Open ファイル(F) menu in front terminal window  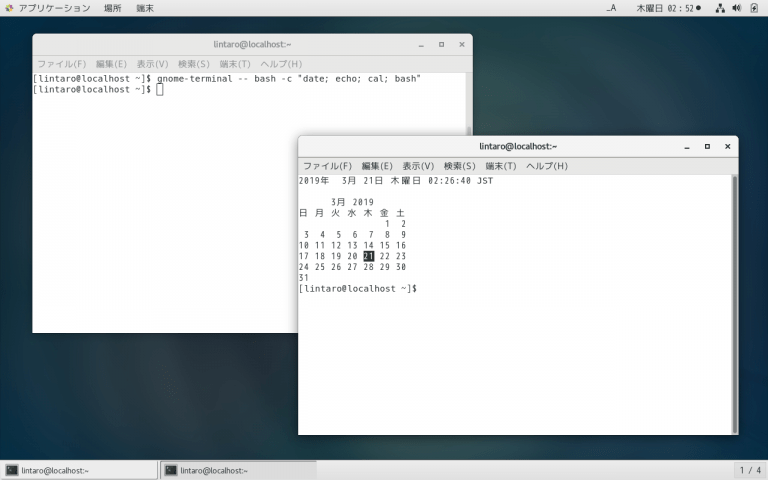tap(327, 166)
